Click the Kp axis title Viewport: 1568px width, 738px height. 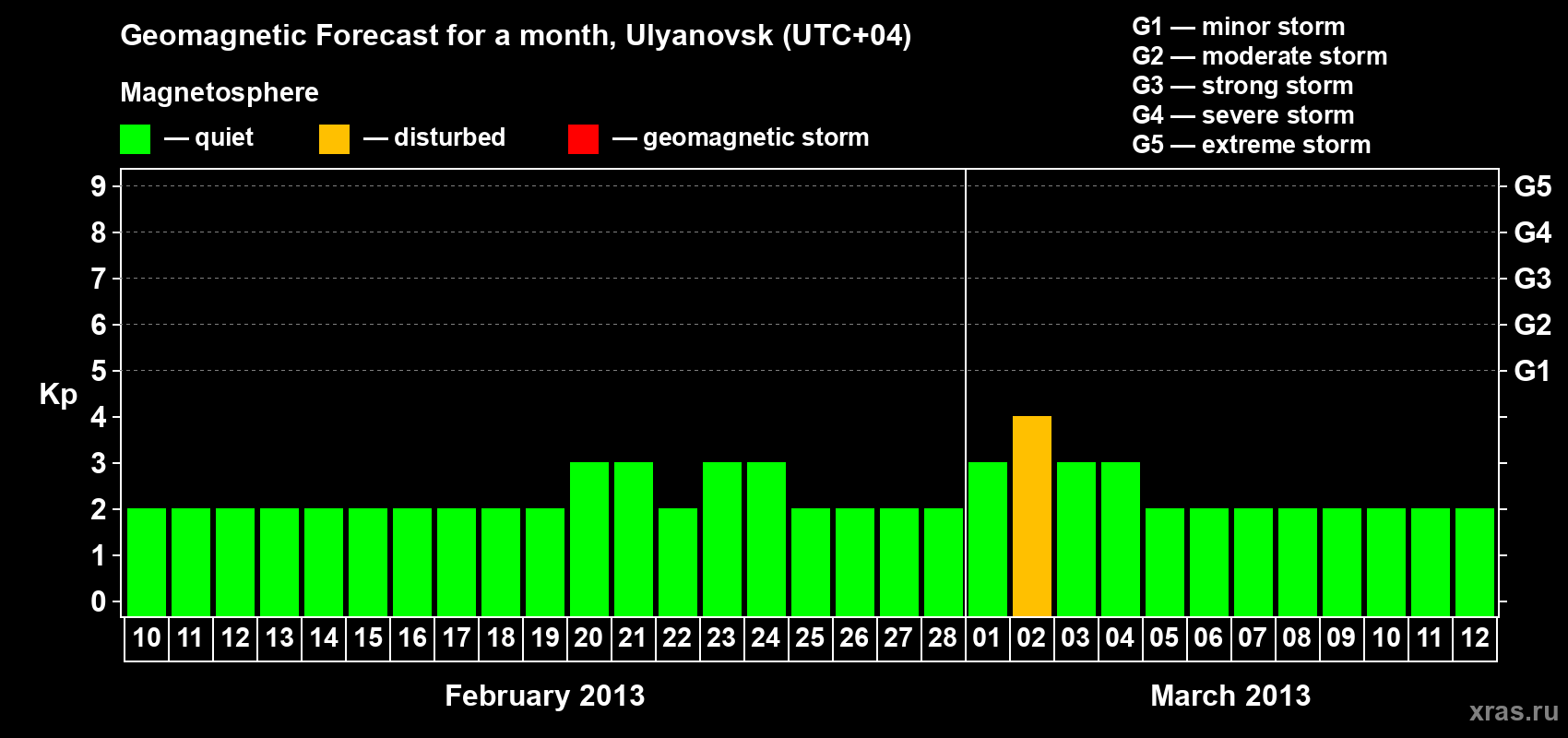point(58,394)
